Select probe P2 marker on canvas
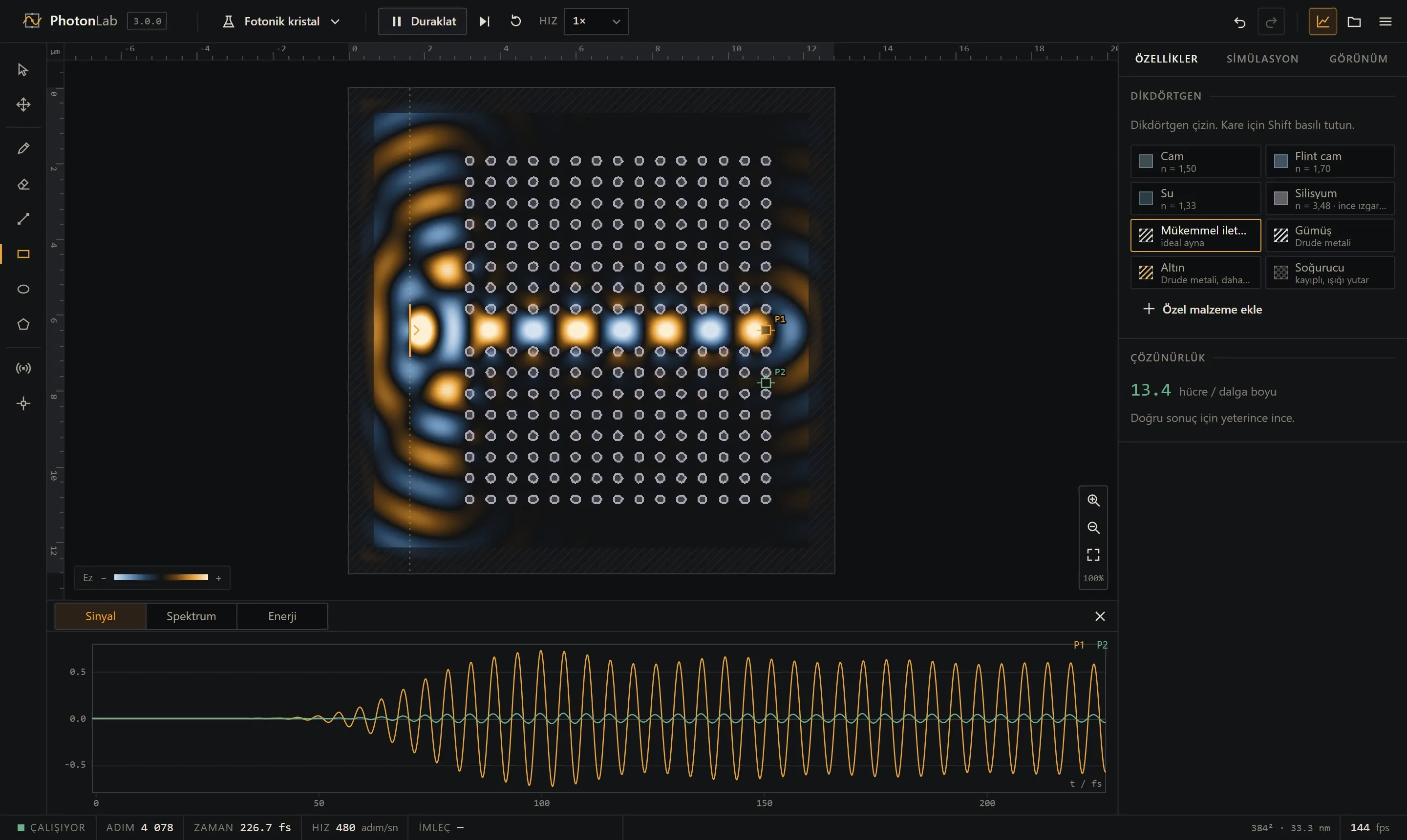 pyautogui.click(x=766, y=383)
